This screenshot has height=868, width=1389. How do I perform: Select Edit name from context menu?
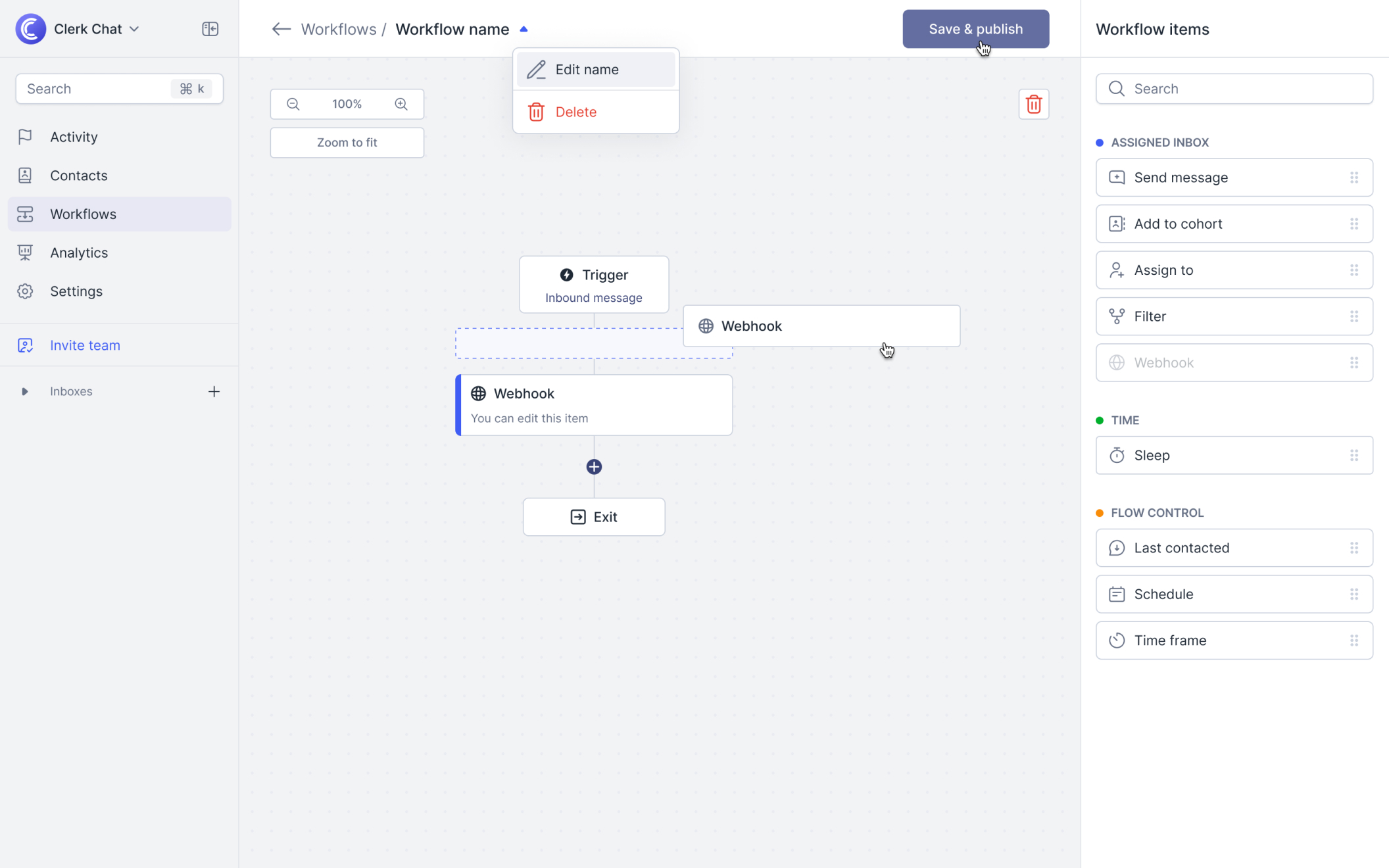tap(595, 69)
